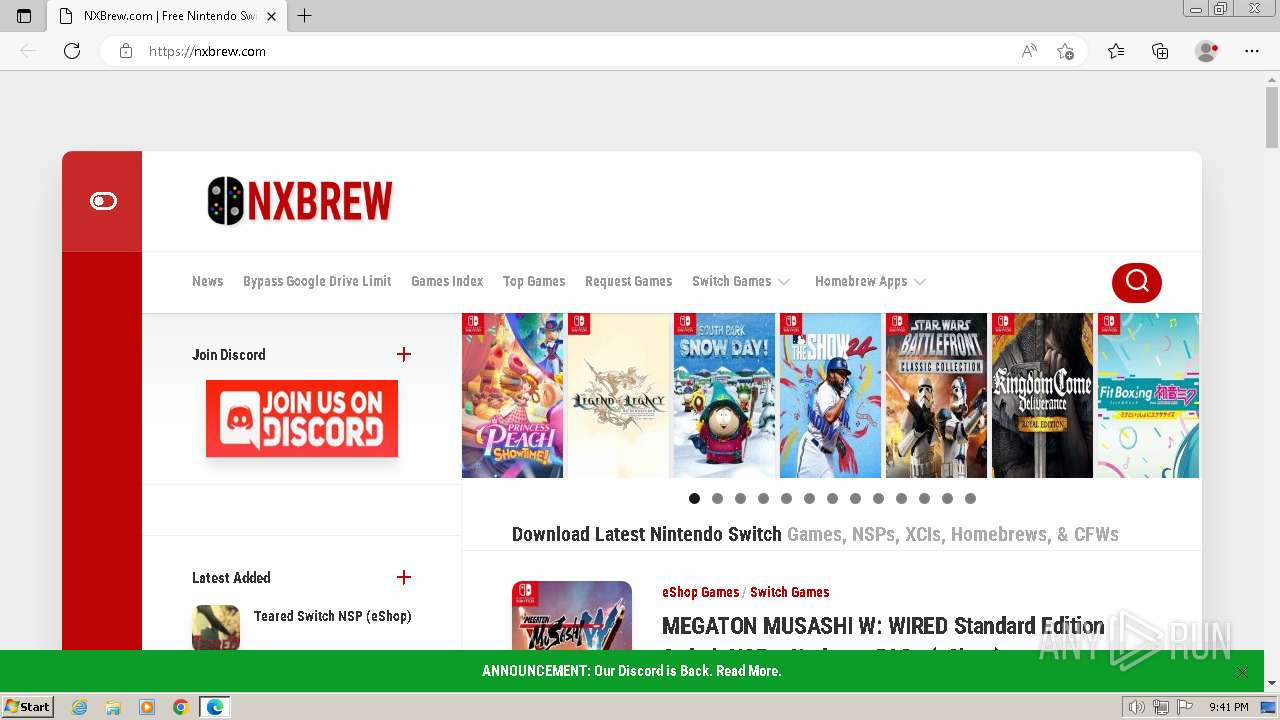Add this page to favorites

tap(1065, 51)
